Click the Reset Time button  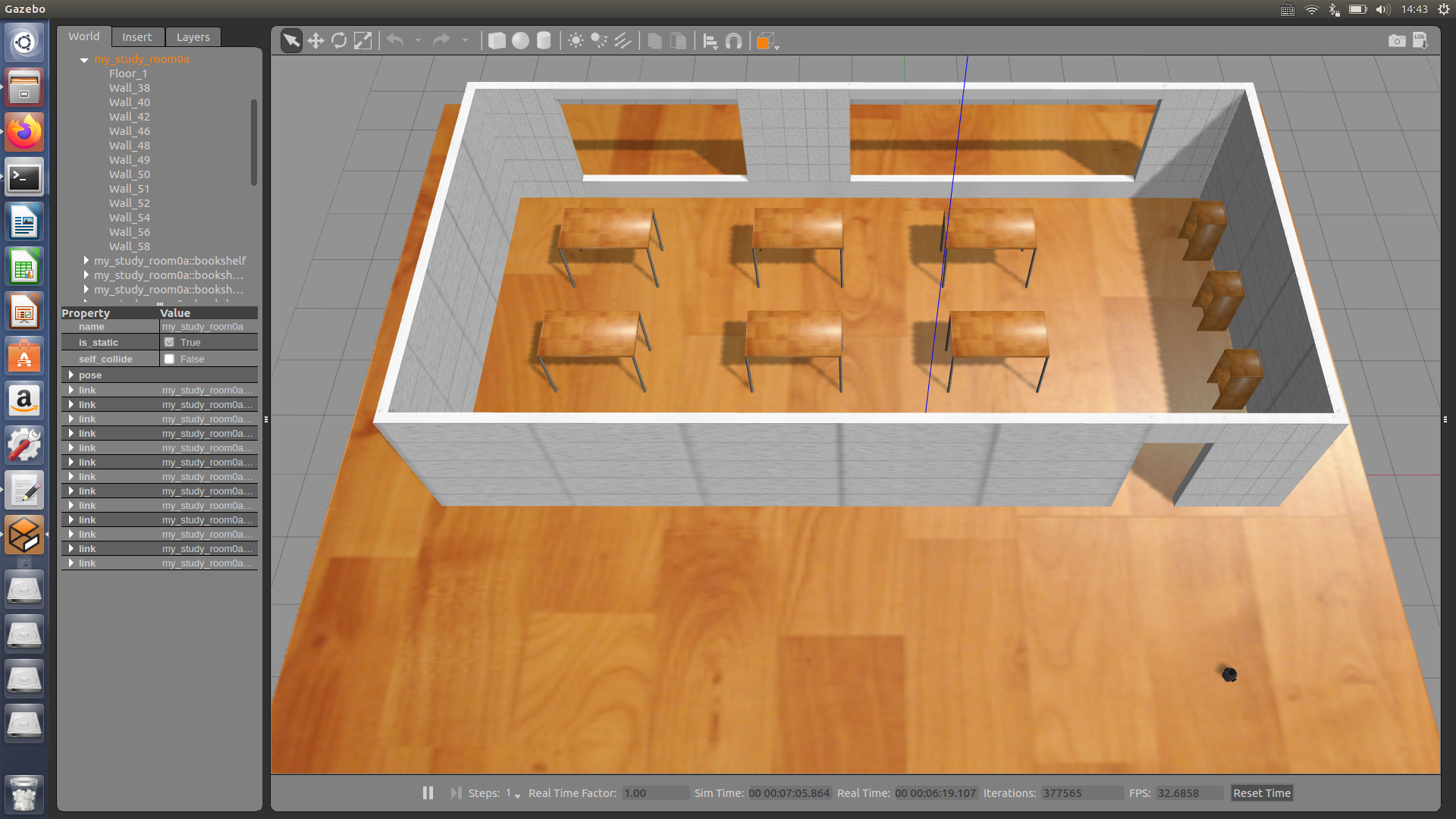point(1261,792)
